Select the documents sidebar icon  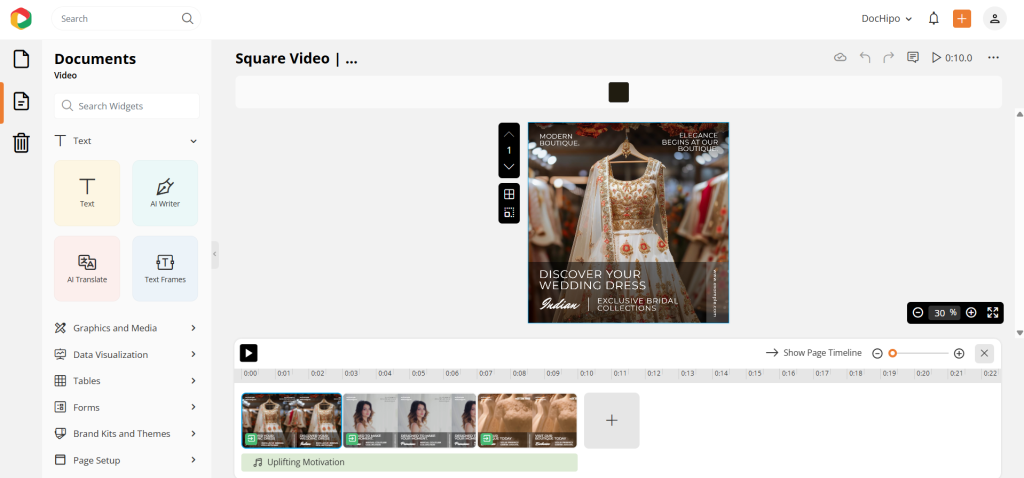click(22, 101)
